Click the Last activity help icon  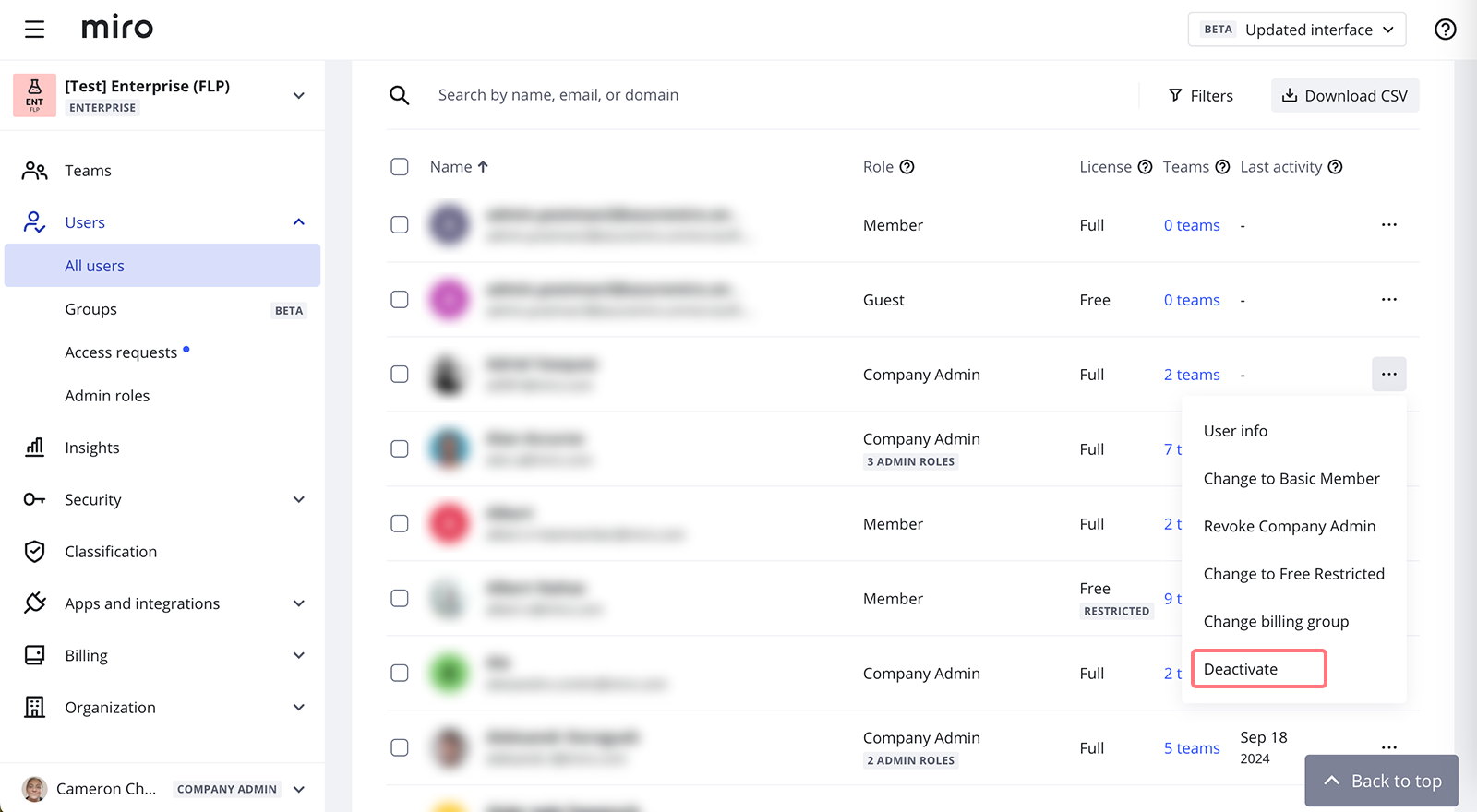[1335, 167]
